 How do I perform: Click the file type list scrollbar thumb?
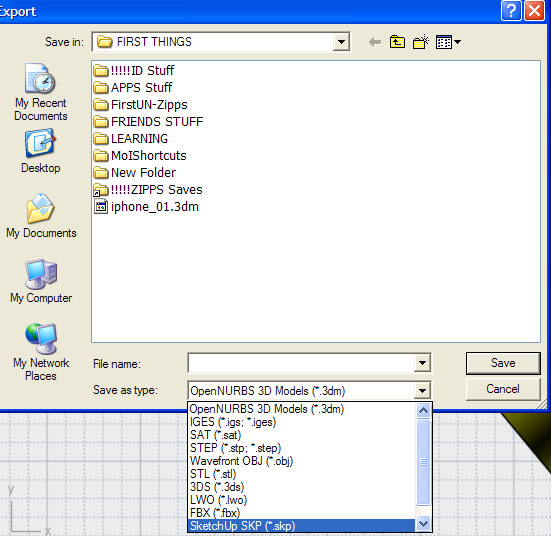[423, 462]
